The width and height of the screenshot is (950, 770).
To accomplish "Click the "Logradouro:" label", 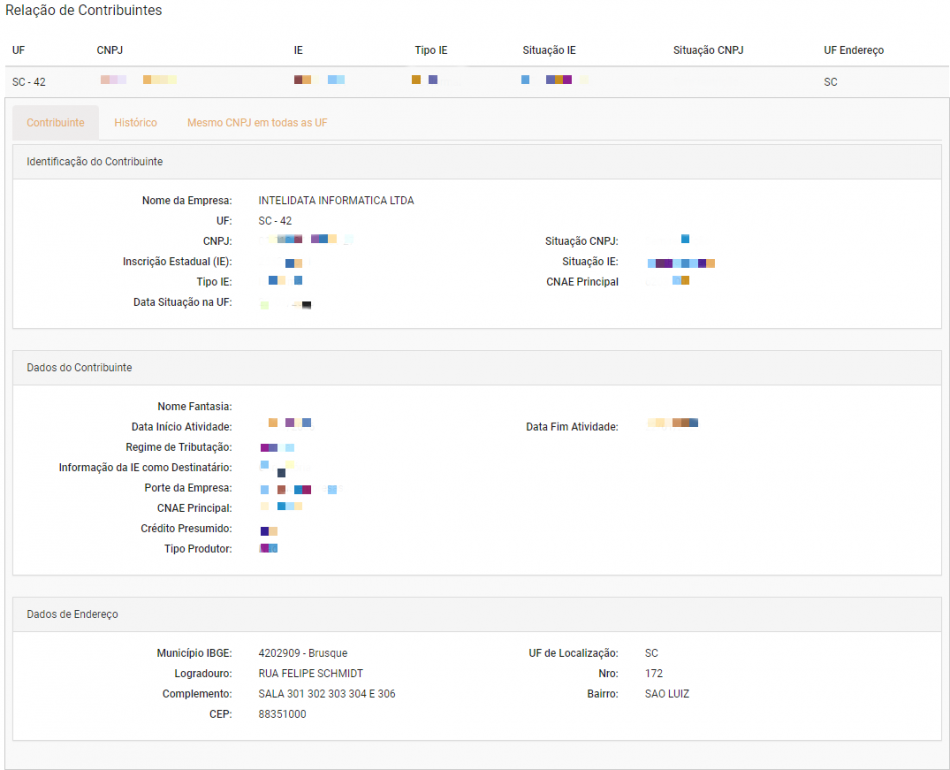I will click(204, 674).
